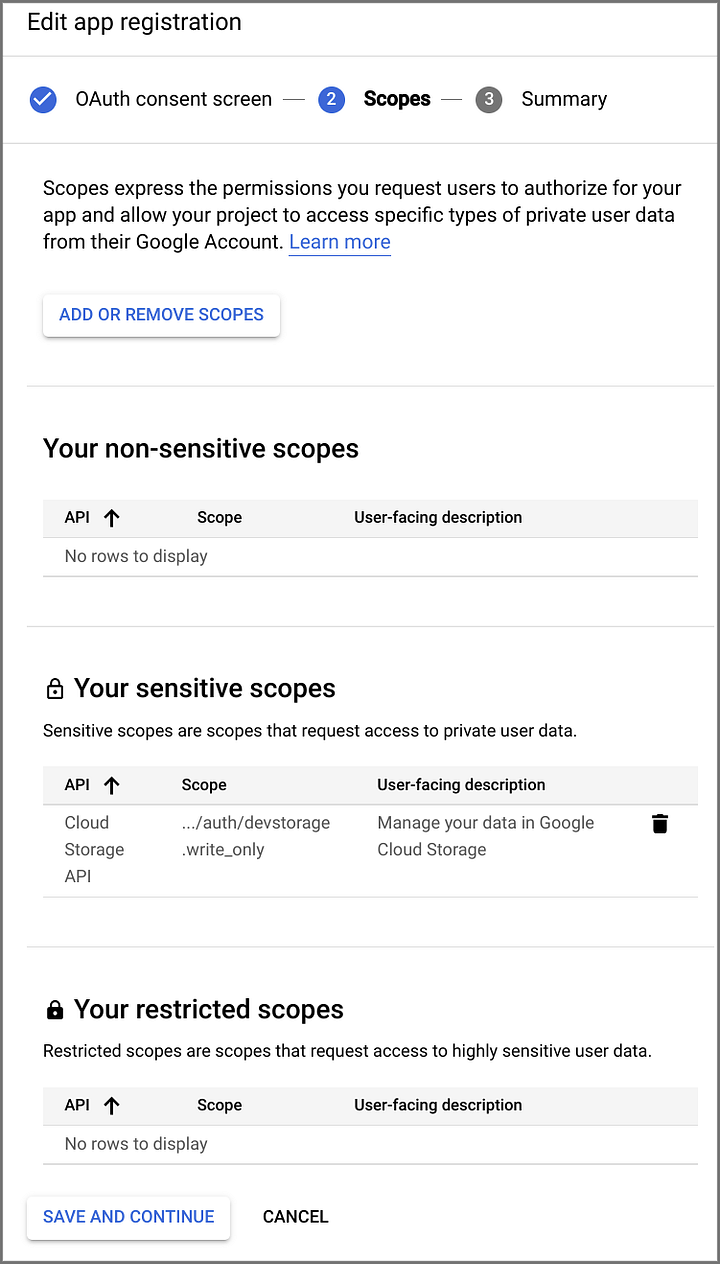
Task: Click the step 3 circle badge
Action: point(489,99)
